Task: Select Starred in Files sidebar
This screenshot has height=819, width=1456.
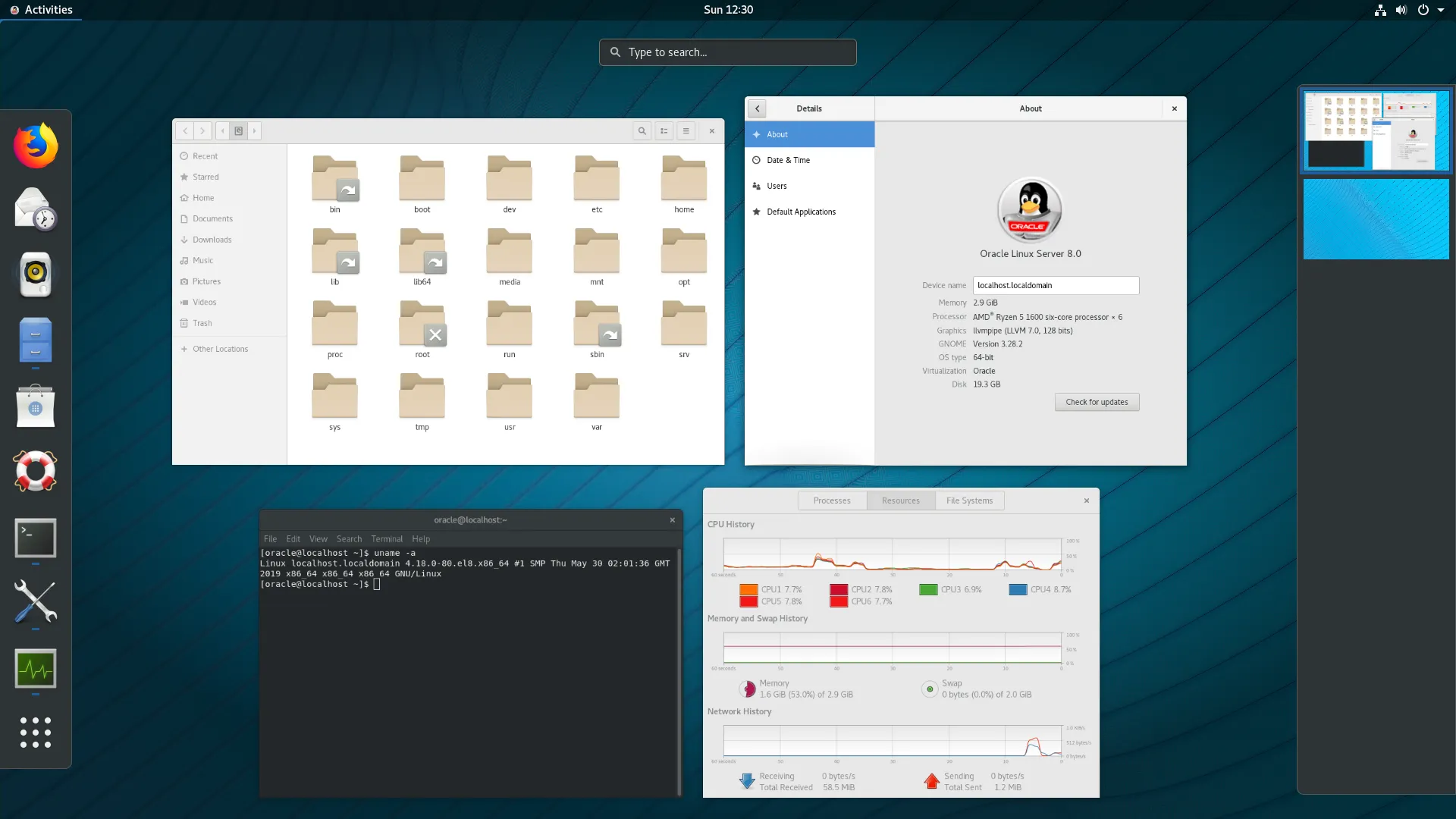Action: click(x=230, y=177)
